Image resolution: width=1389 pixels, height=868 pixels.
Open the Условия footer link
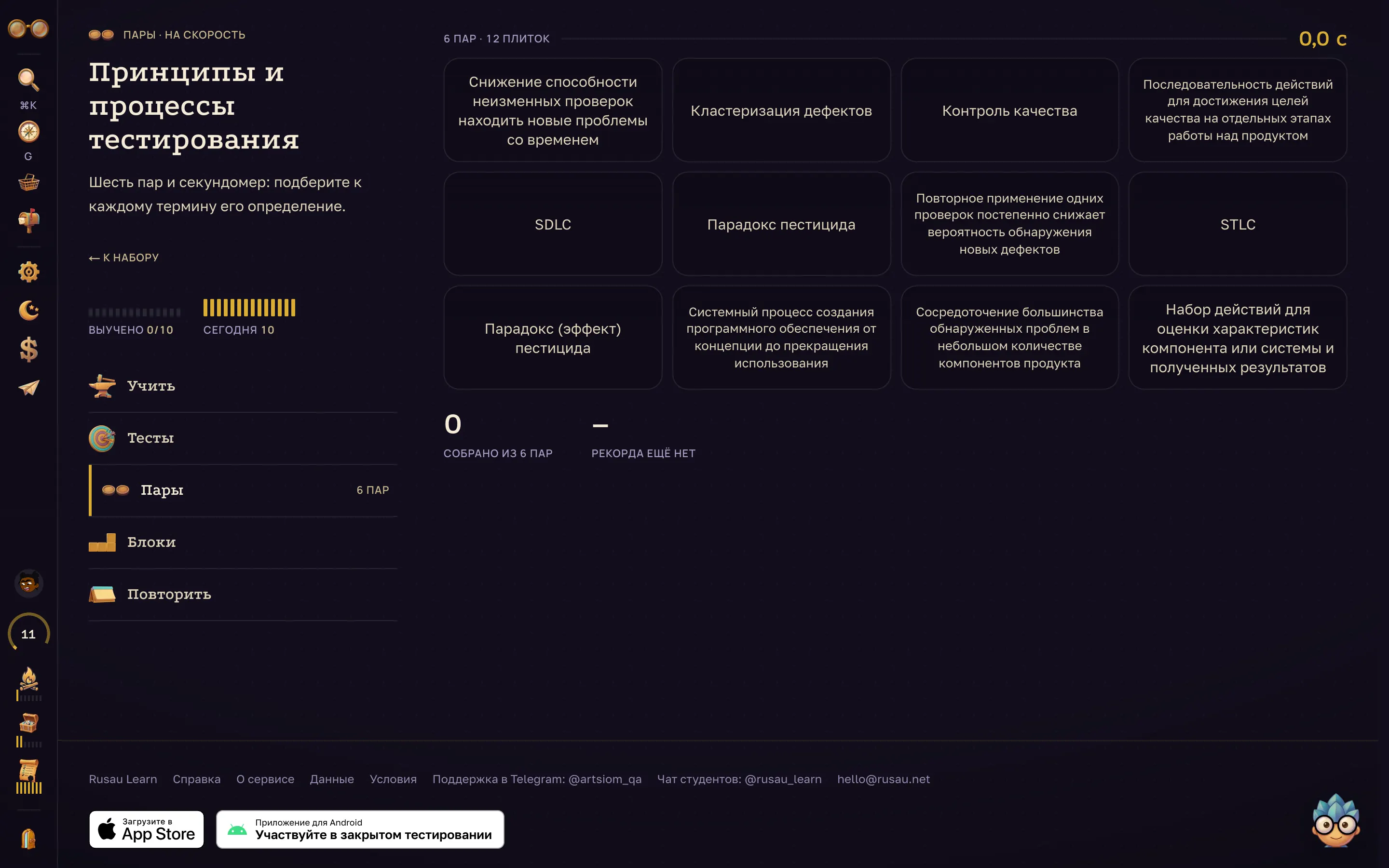point(393,779)
